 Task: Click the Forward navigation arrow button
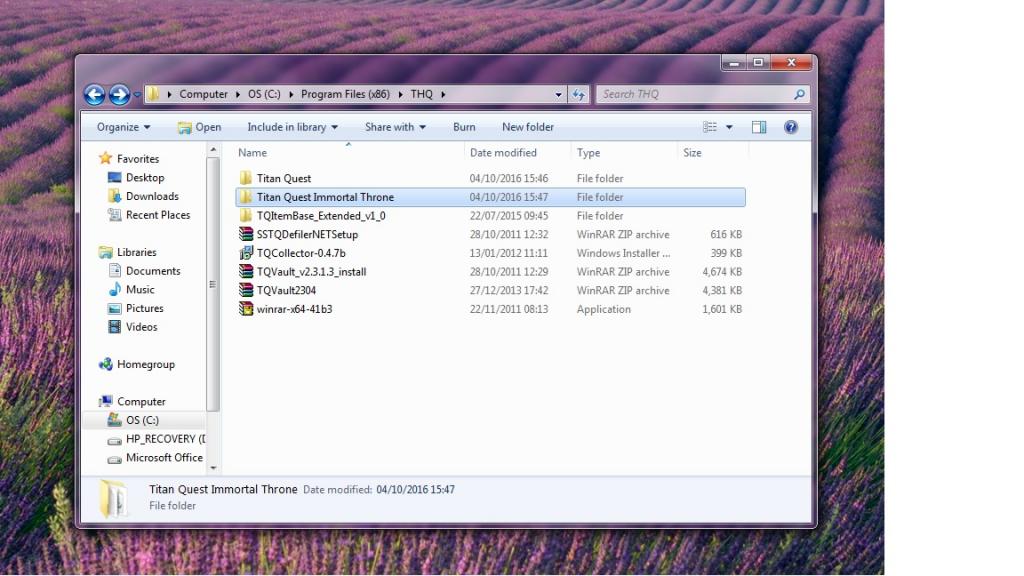click(x=119, y=95)
